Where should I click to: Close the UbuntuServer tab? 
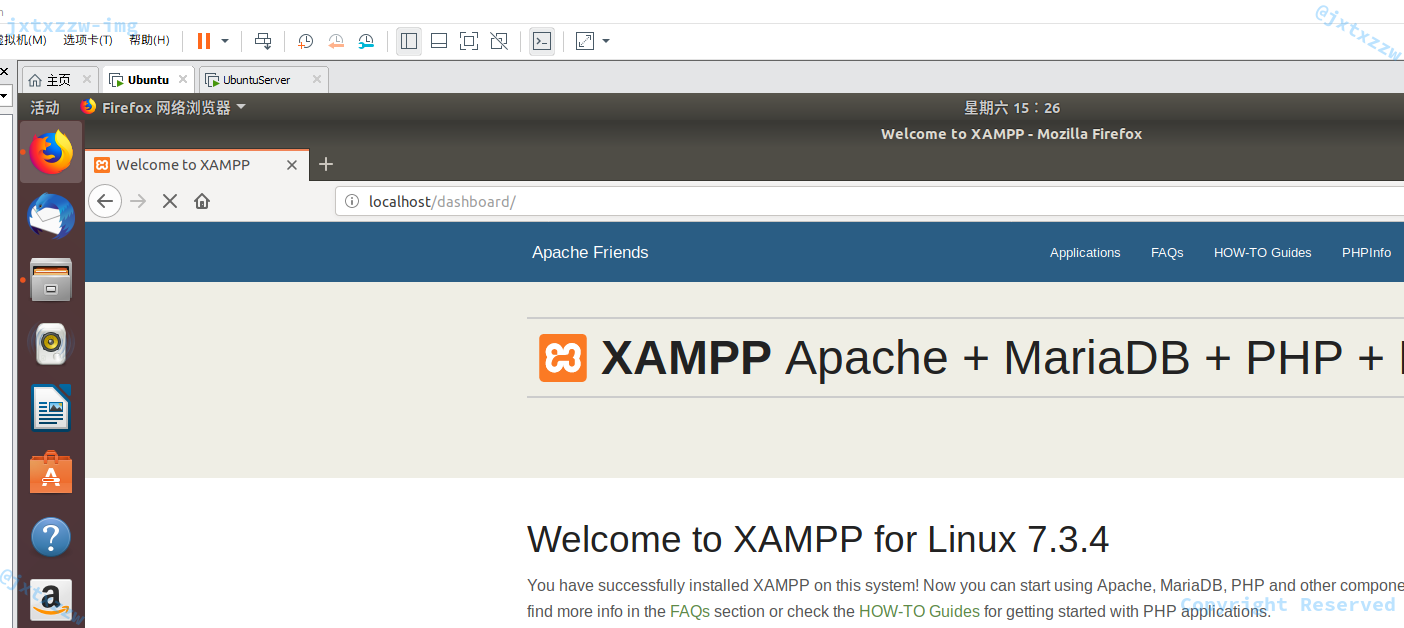click(317, 79)
